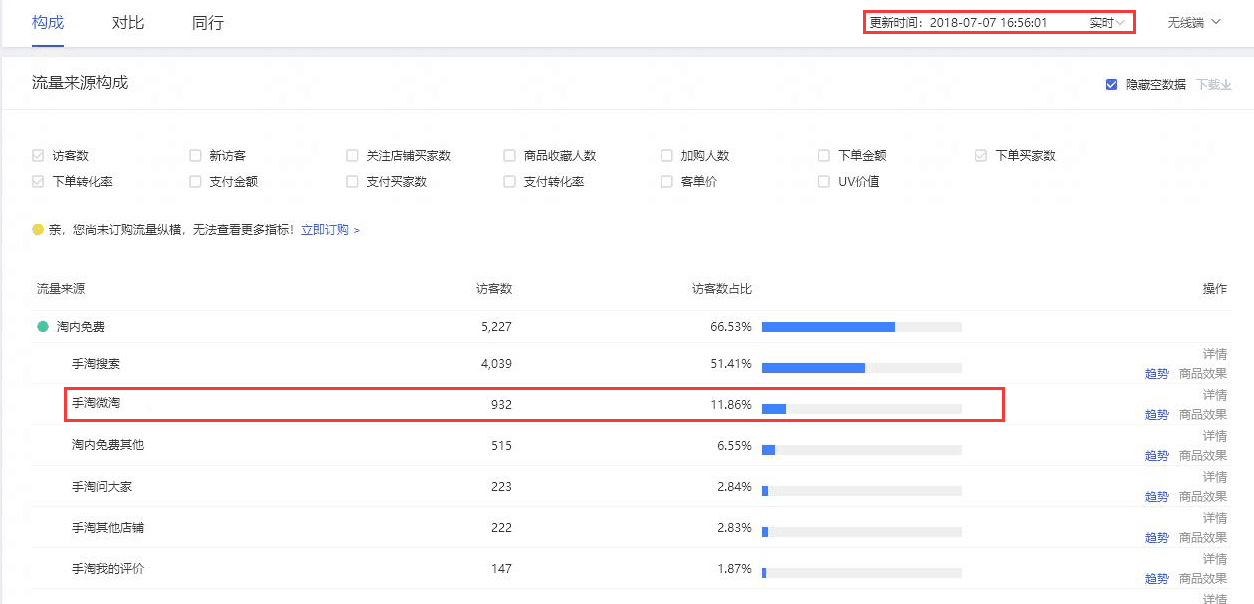Viewport: 1254px width, 604px height.
Task: Click the 流量来源 column header
Action: [61, 289]
